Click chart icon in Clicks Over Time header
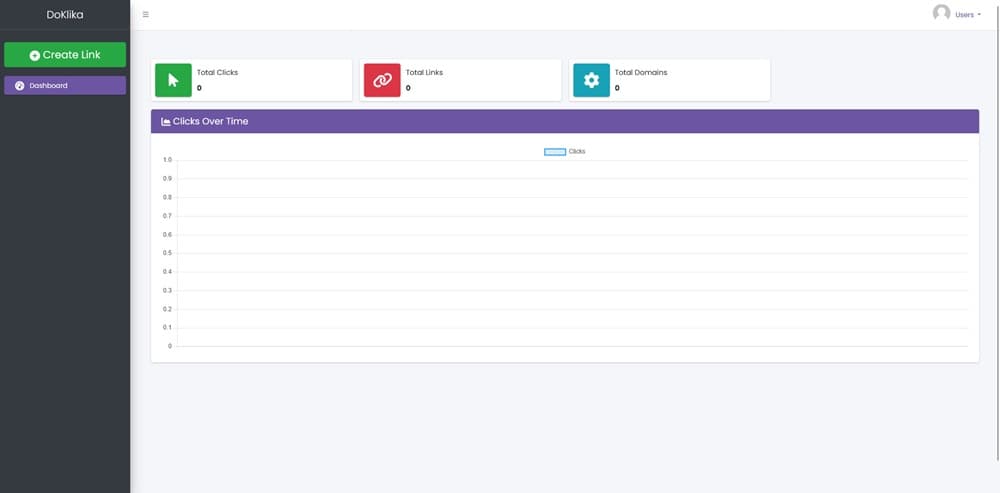The width and height of the screenshot is (1000, 493). [x=166, y=121]
